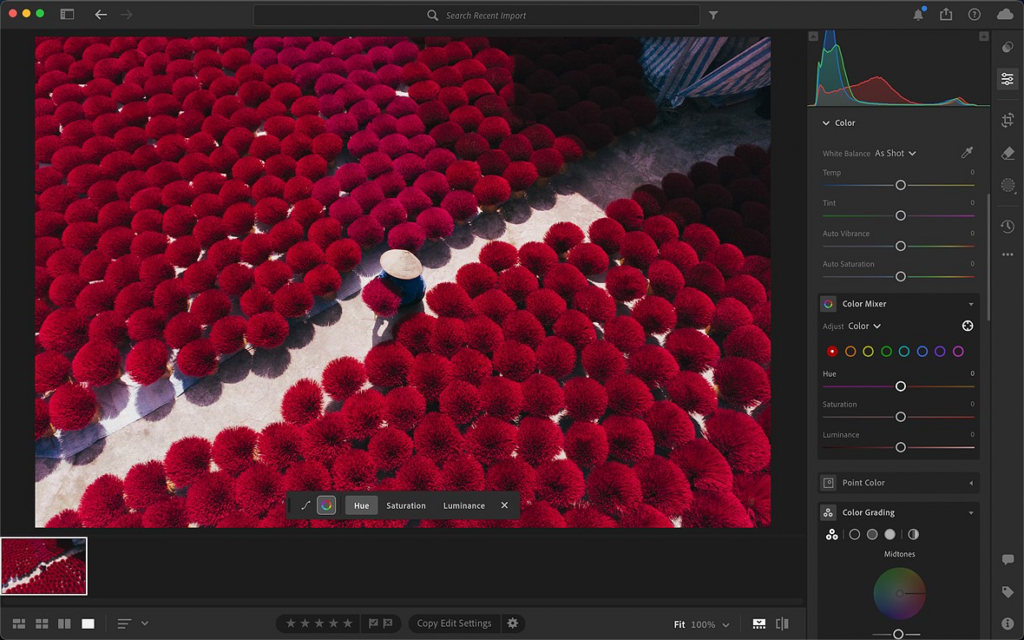Switch to photo grid view

[19, 624]
